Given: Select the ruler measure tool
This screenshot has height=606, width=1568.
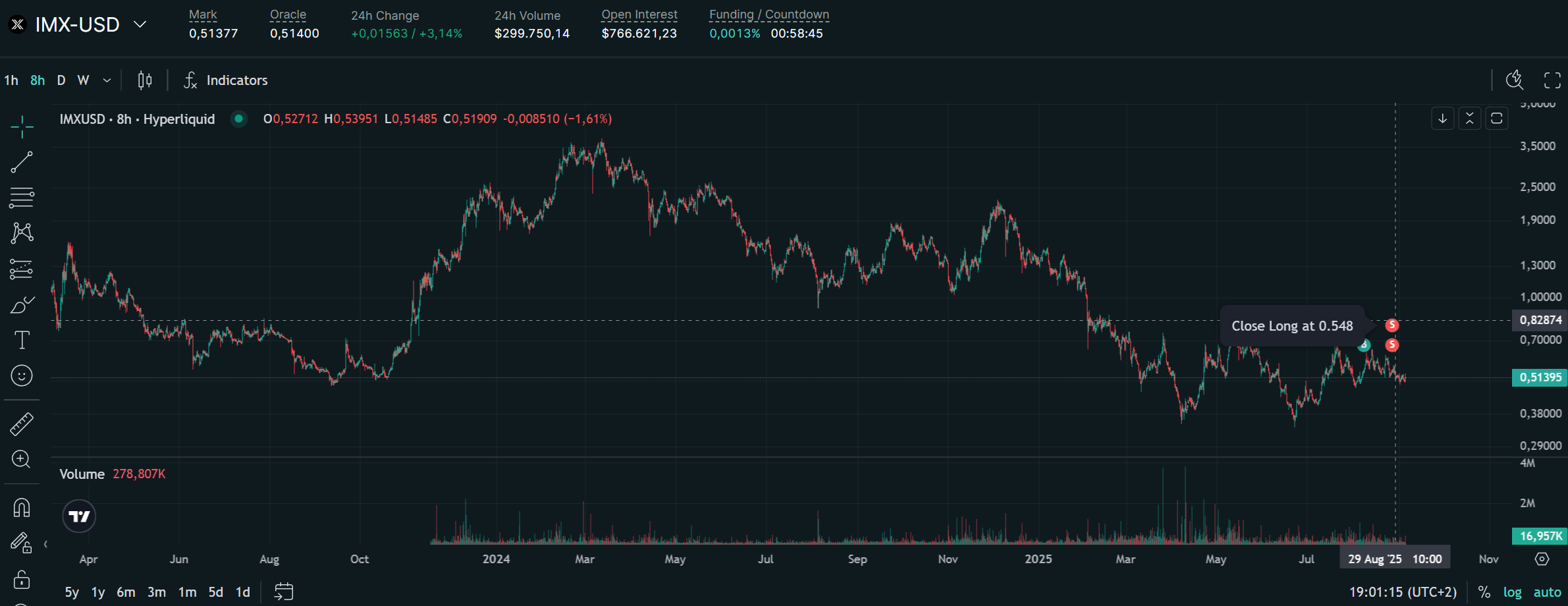Looking at the screenshot, I should coord(22,424).
